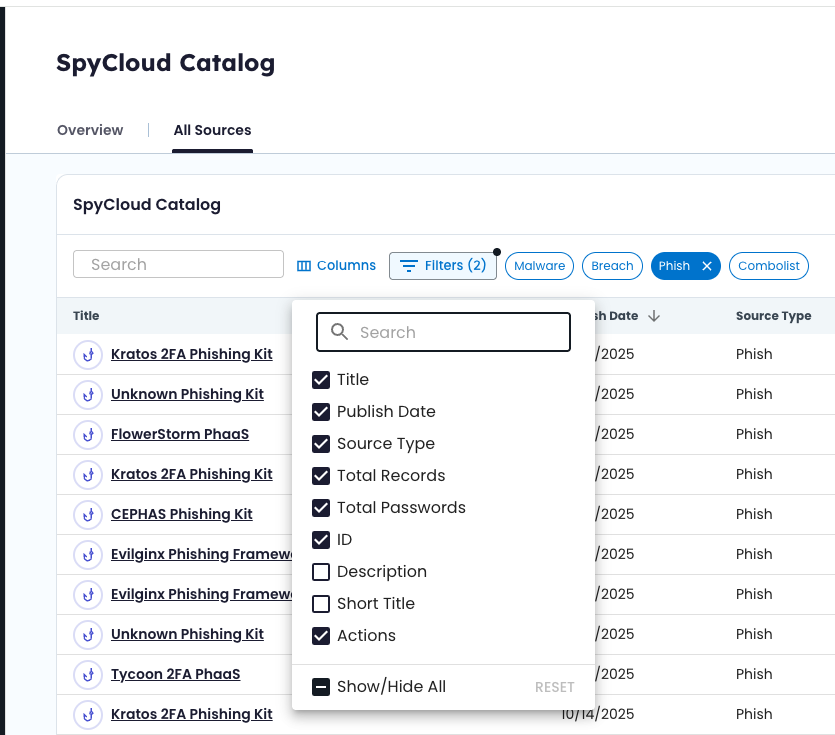Uncheck the Publish Date column checkbox

[x=321, y=412]
